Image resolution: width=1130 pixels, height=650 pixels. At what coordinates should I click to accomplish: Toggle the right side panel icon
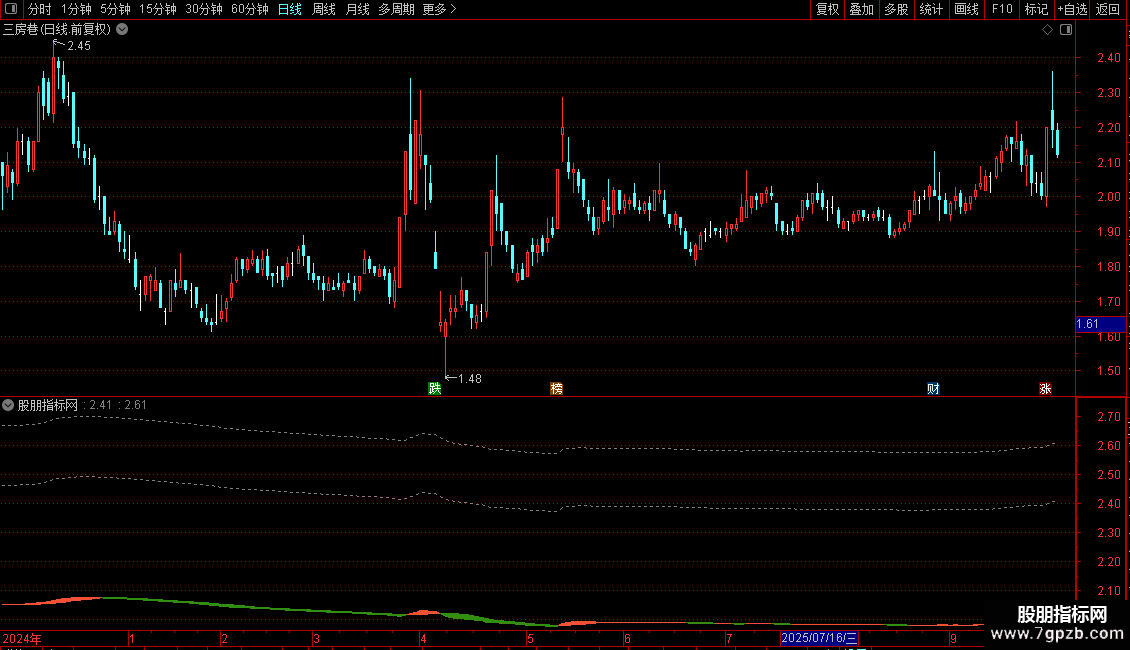pos(1066,30)
